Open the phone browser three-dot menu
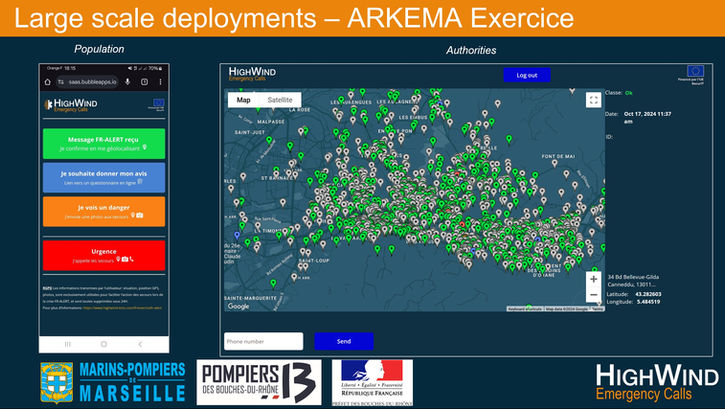725x409 pixels. [160, 82]
